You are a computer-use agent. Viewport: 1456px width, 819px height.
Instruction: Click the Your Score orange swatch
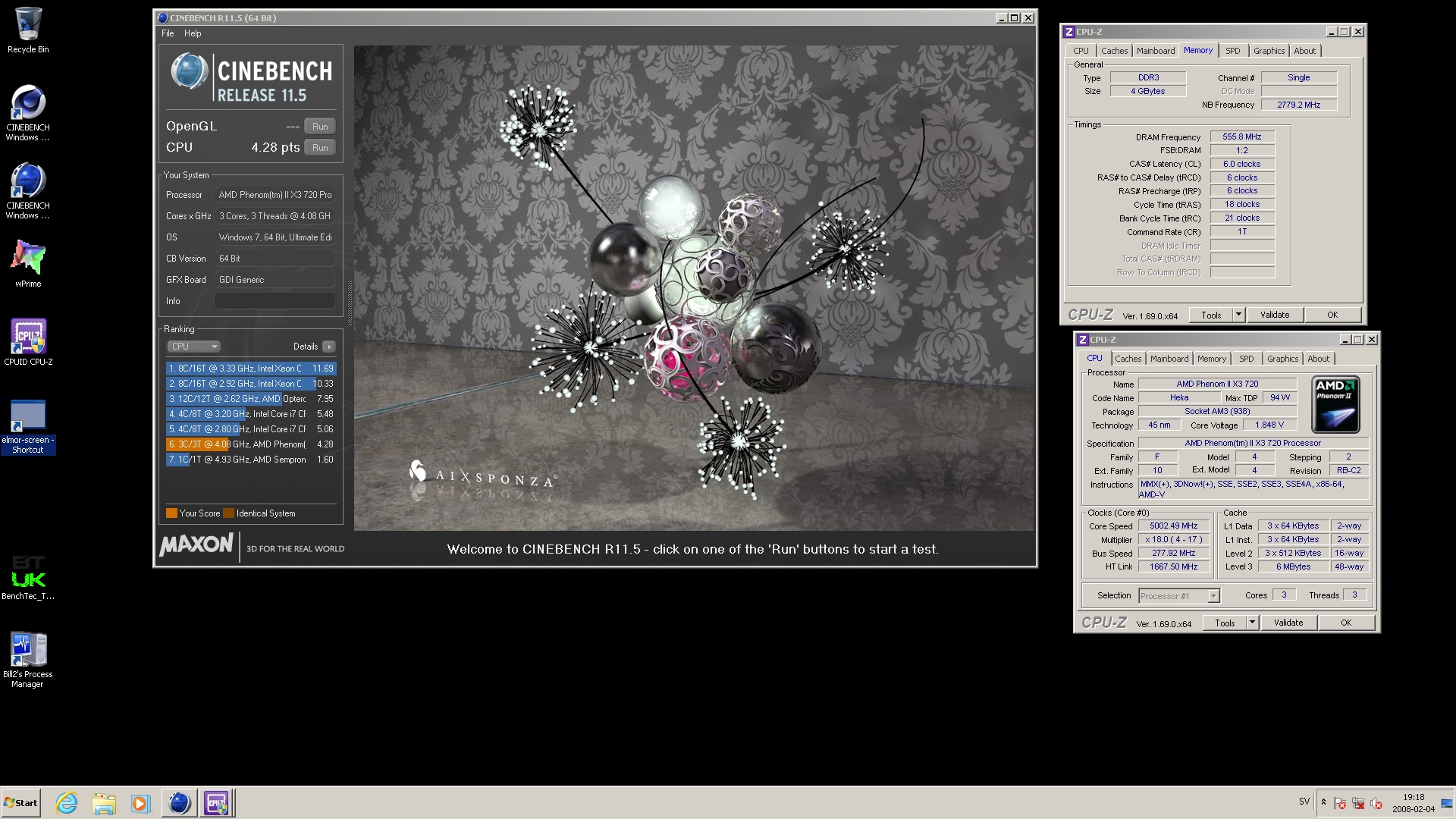pyautogui.click(x=171, y=513)
